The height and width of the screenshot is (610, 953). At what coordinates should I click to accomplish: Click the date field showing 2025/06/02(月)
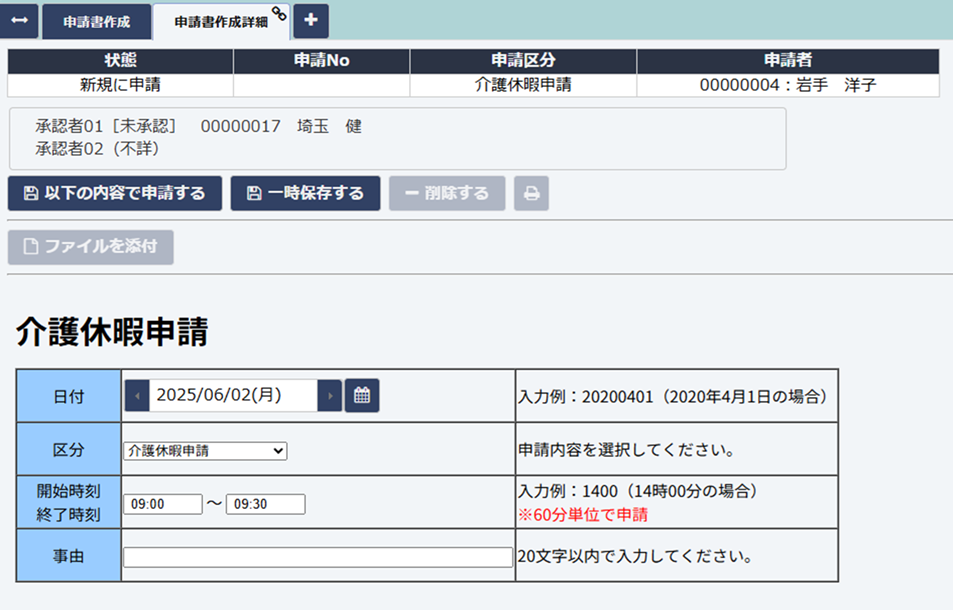(x=233, y=395)
